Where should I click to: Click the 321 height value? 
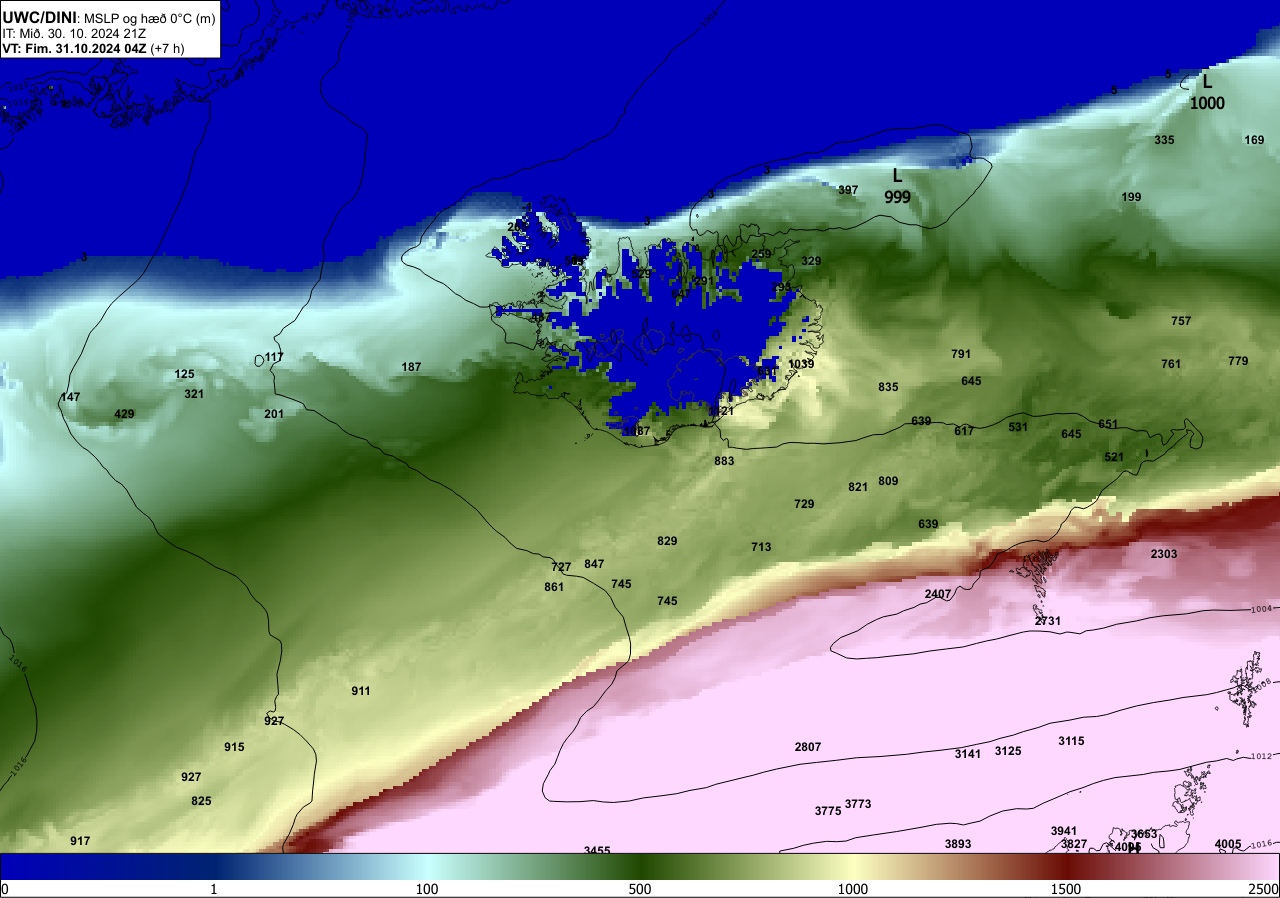click(194, 394)
